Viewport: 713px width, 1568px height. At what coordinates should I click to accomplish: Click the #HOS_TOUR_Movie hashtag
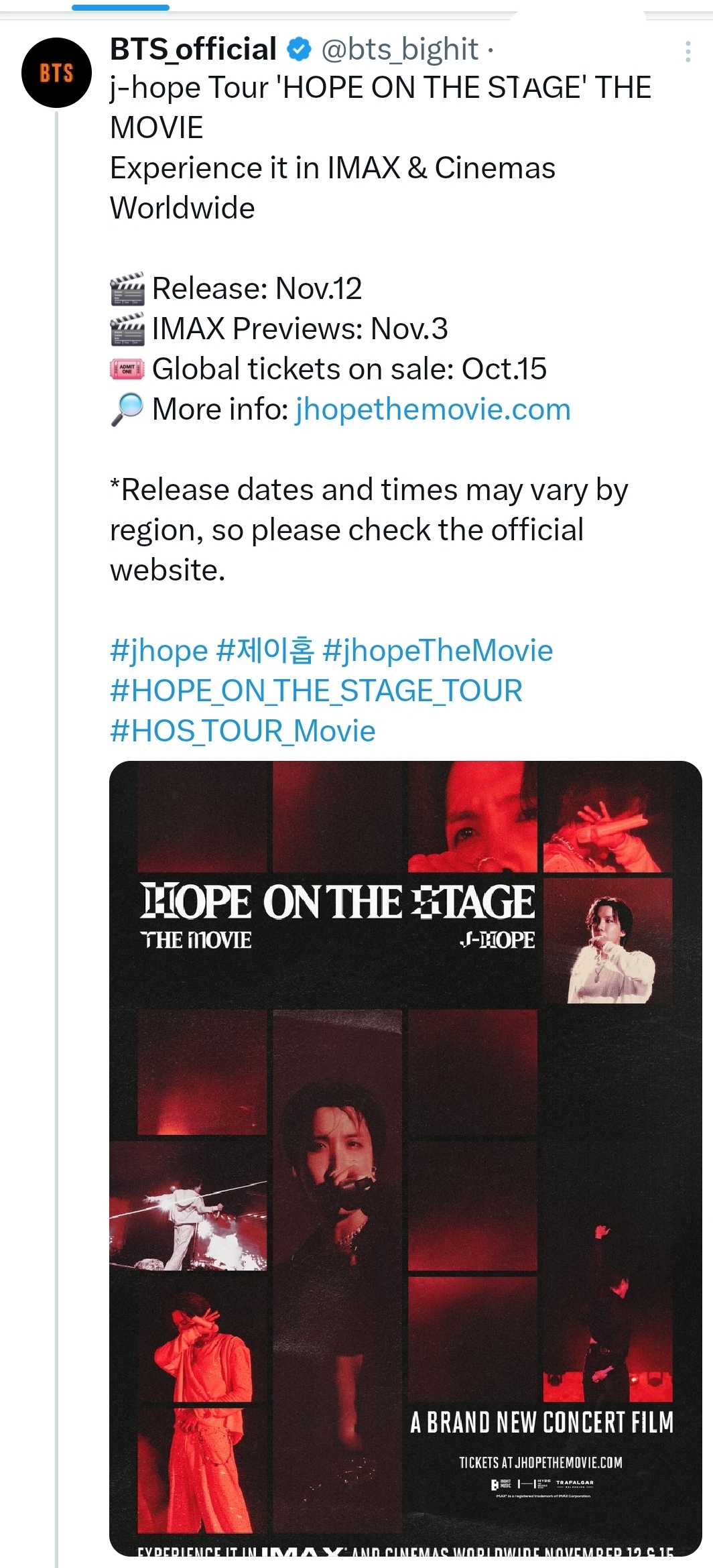point(241,730)
